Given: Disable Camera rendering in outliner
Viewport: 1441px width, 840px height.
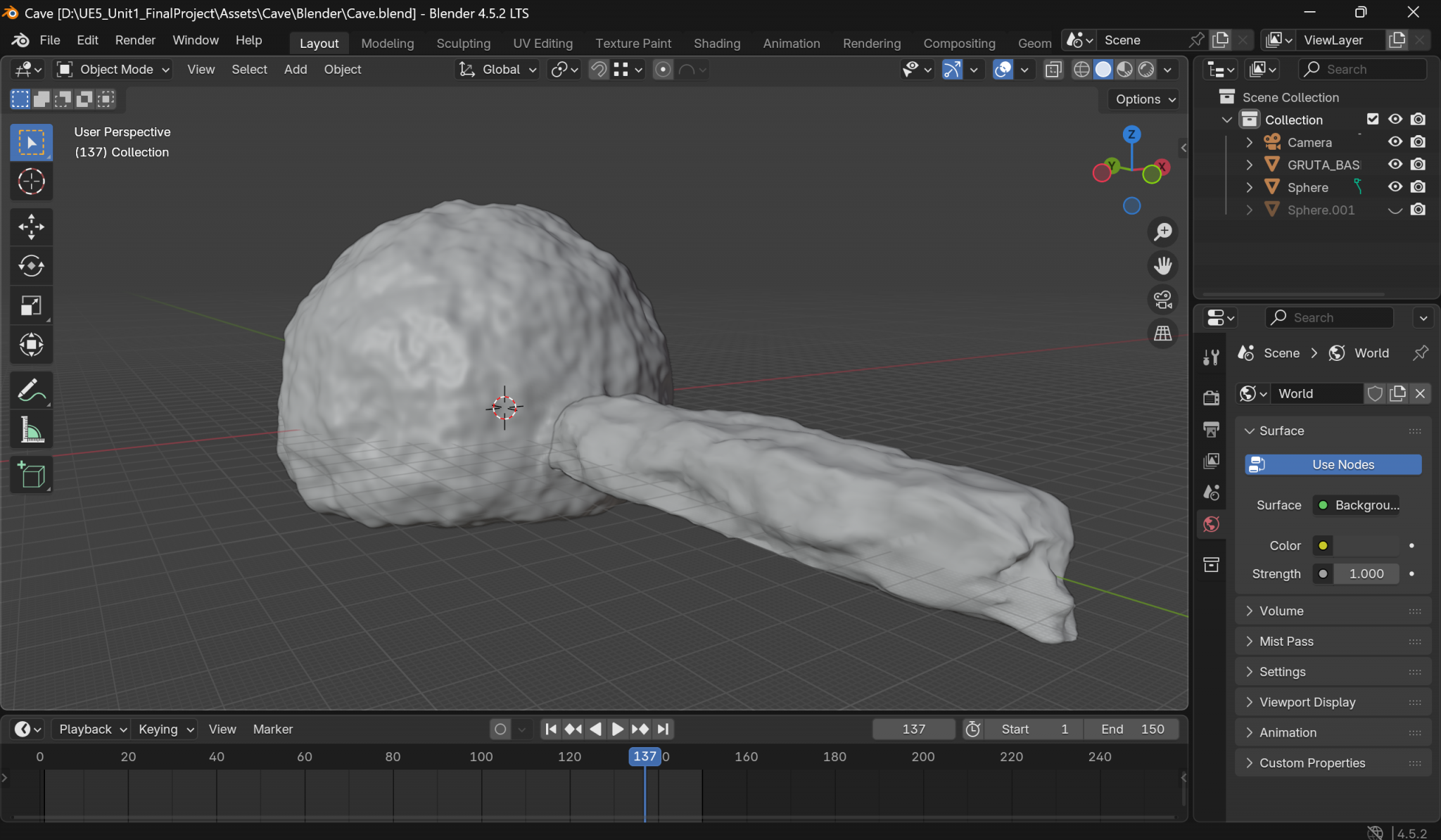Looking at the screenshot, I should 1418,142.
